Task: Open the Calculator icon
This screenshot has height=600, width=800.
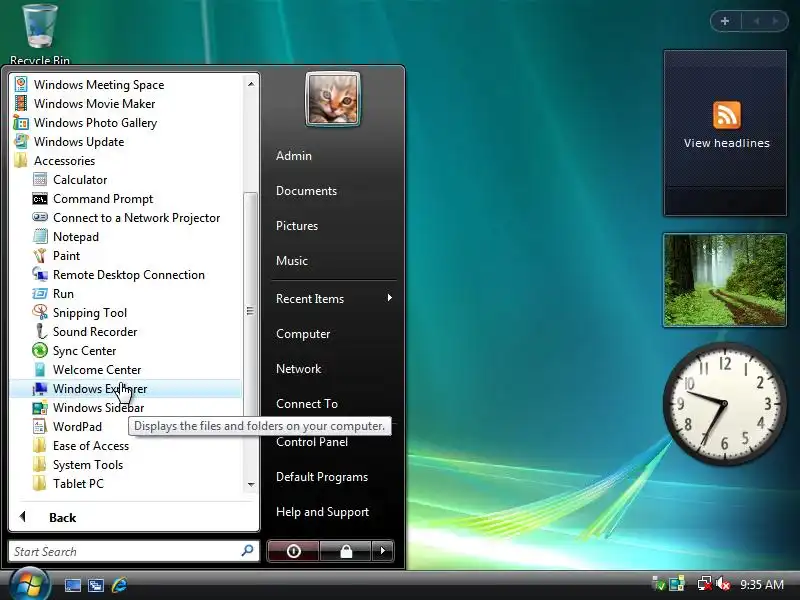Action: 40,179
